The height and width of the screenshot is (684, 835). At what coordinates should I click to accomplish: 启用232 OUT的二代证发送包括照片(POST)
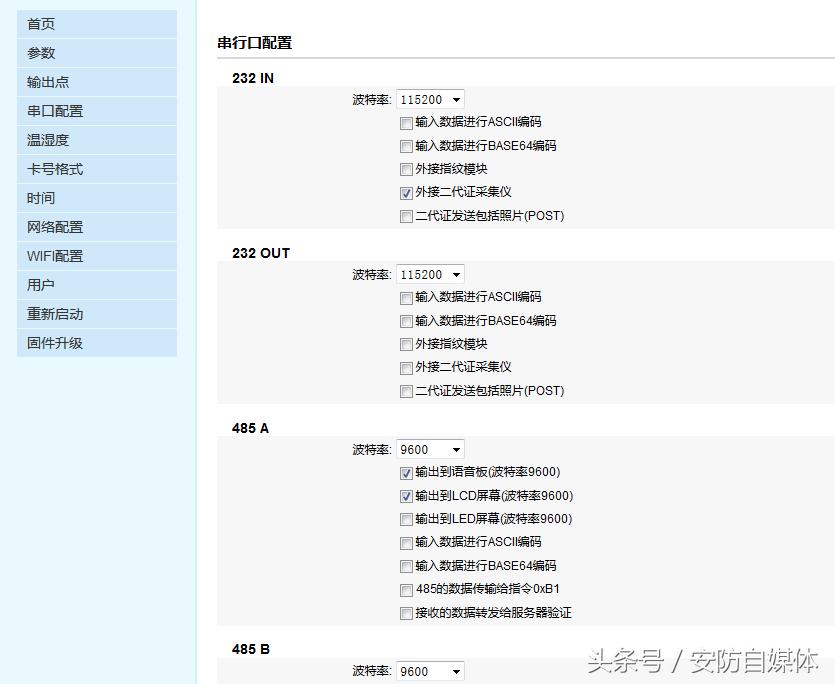point(406,390)
